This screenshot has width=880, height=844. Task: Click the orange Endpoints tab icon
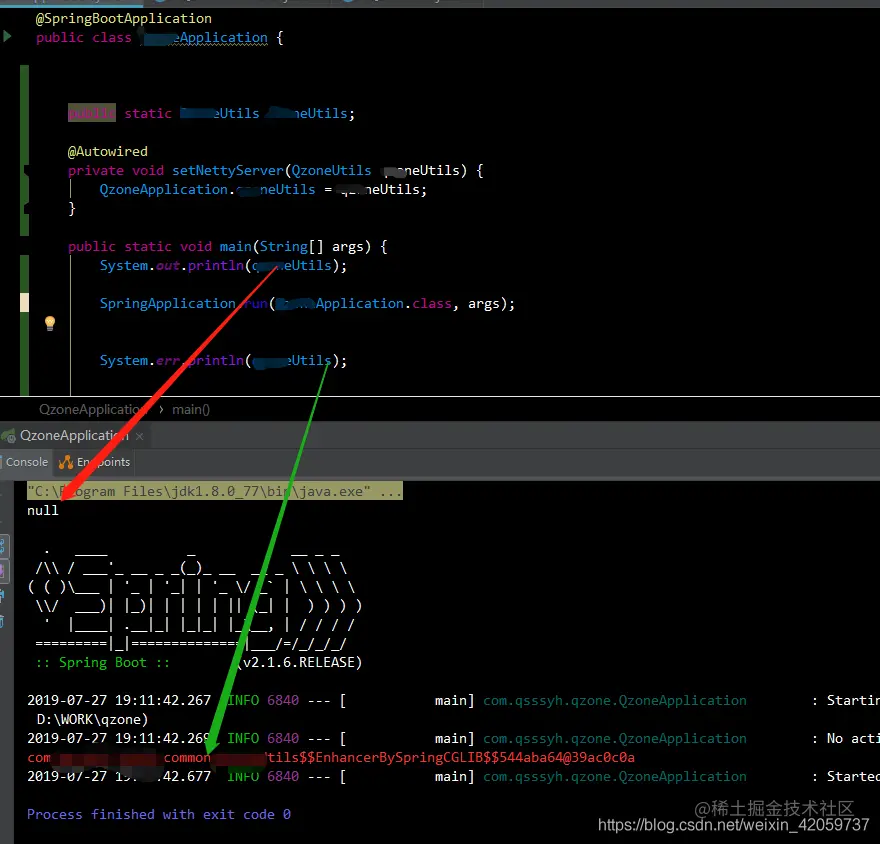66,462
